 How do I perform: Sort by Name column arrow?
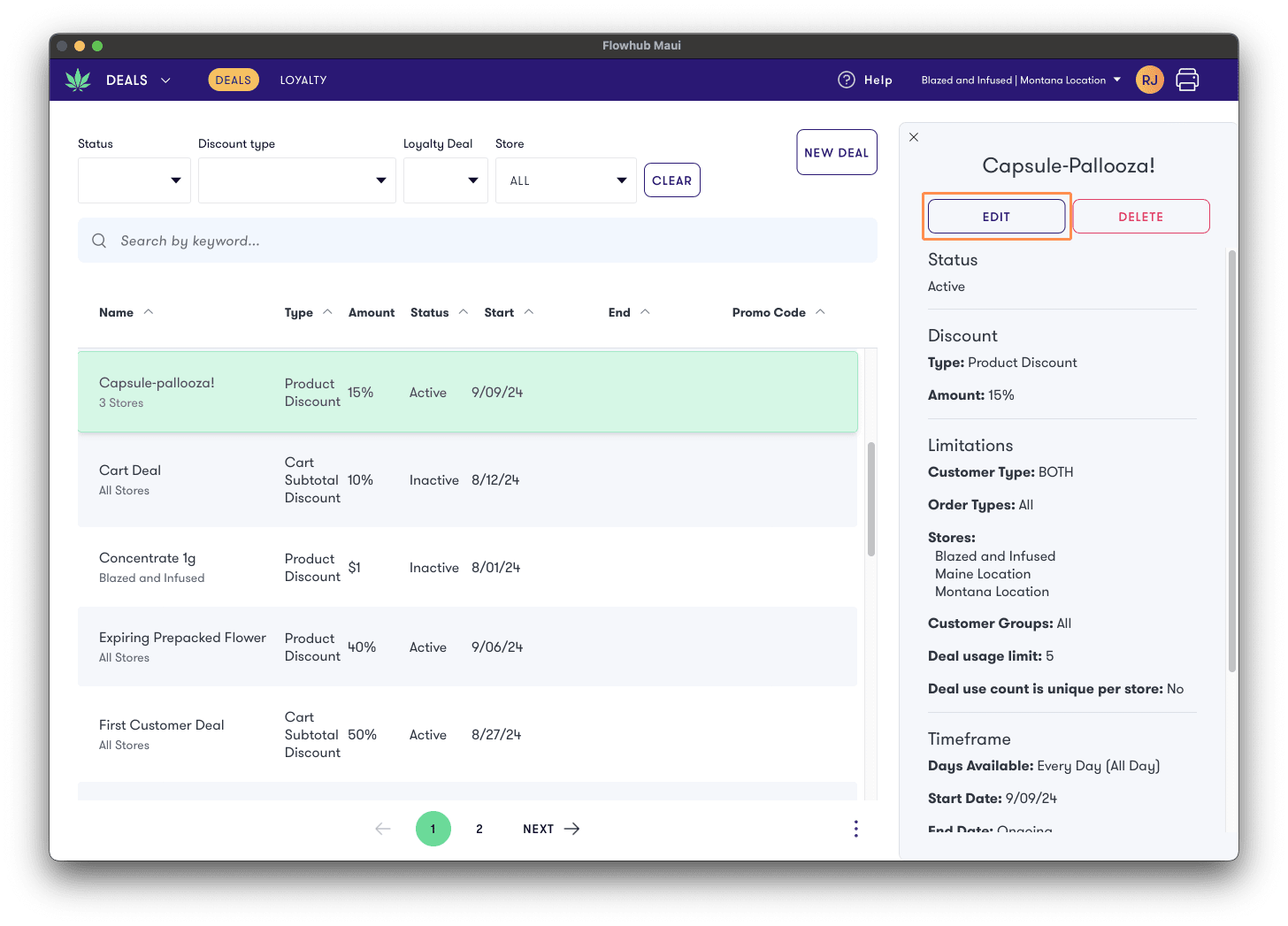(x=149, y=311)
